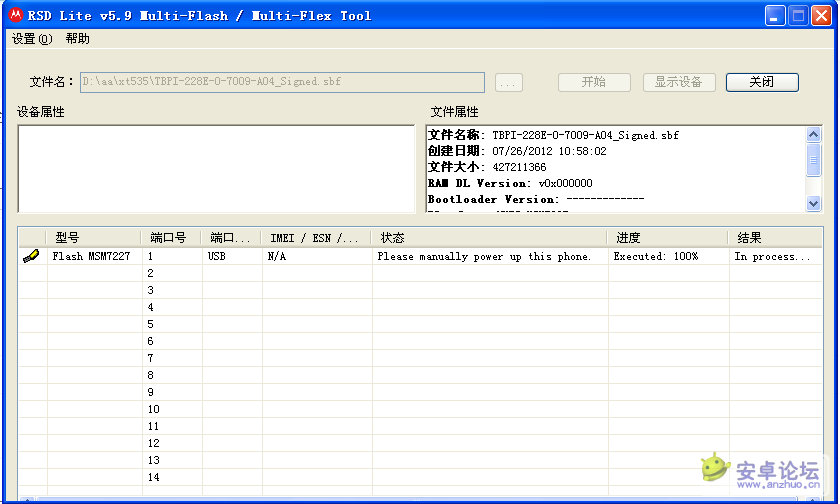The image size is (840, 504).
Task: Open the 设置(O) menu
Action: pyautogui.click(x=32, y=39)
